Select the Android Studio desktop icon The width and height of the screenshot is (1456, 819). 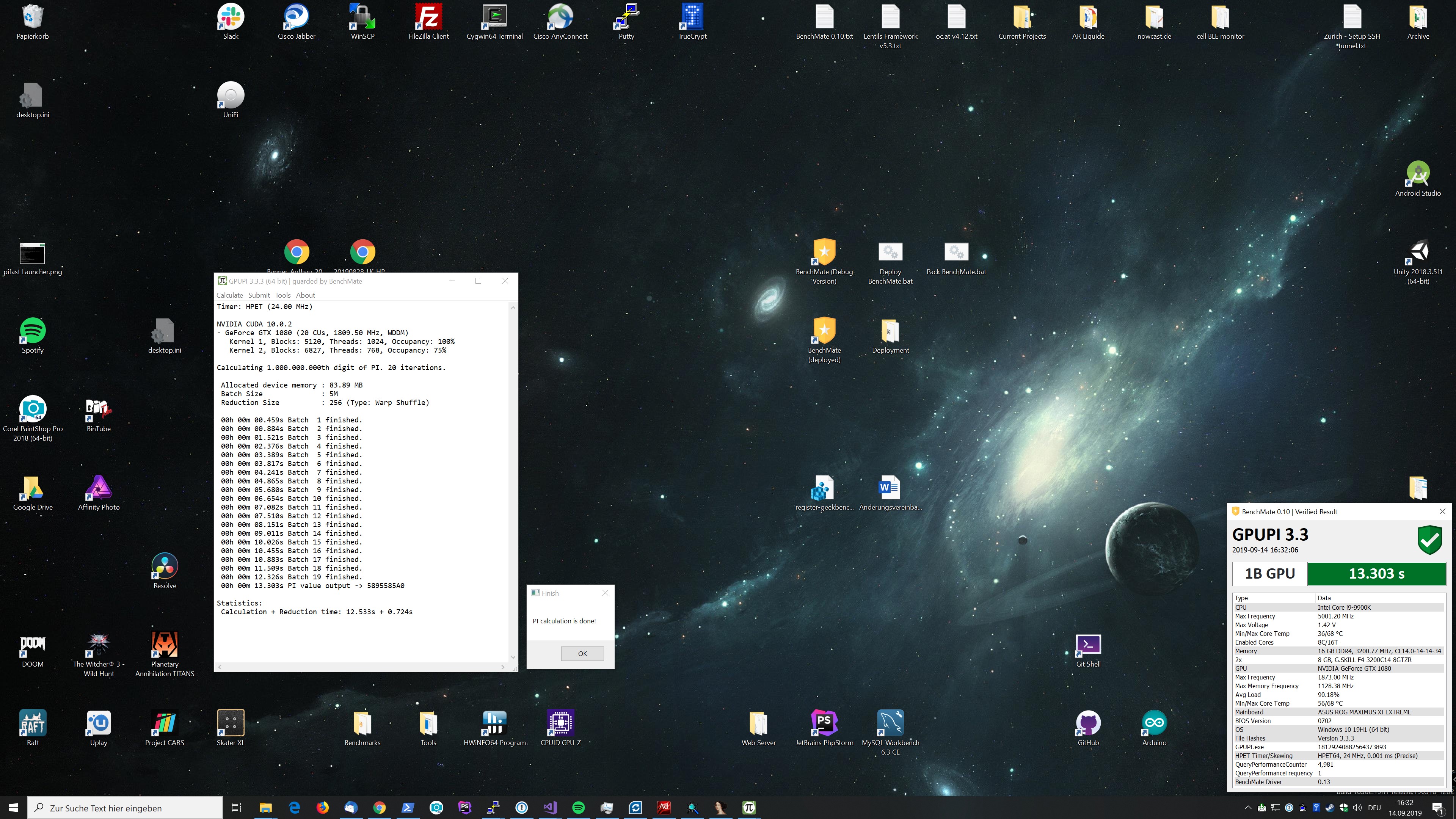1418,179
